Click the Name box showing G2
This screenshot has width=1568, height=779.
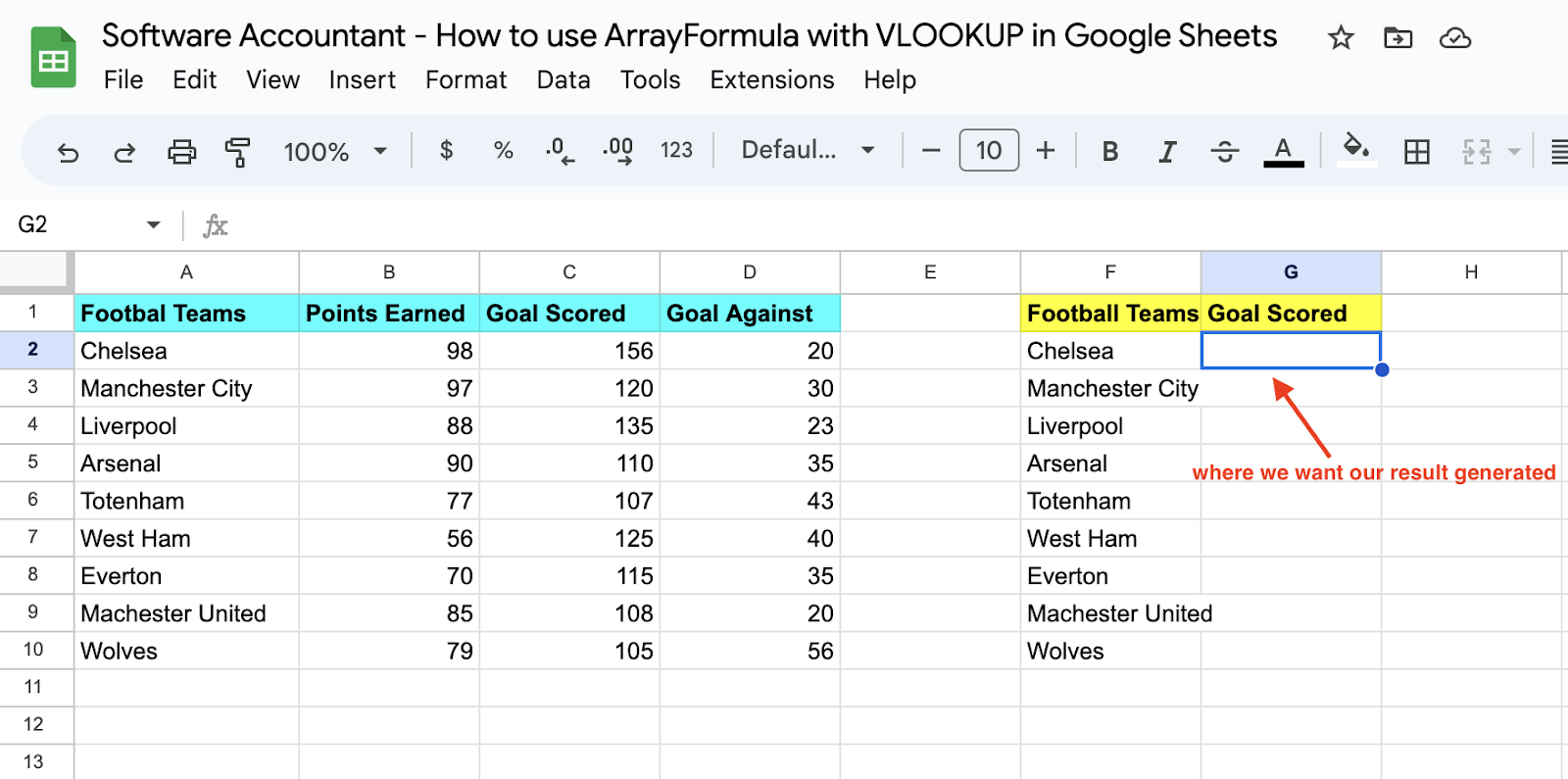click(x=78, y=224)
